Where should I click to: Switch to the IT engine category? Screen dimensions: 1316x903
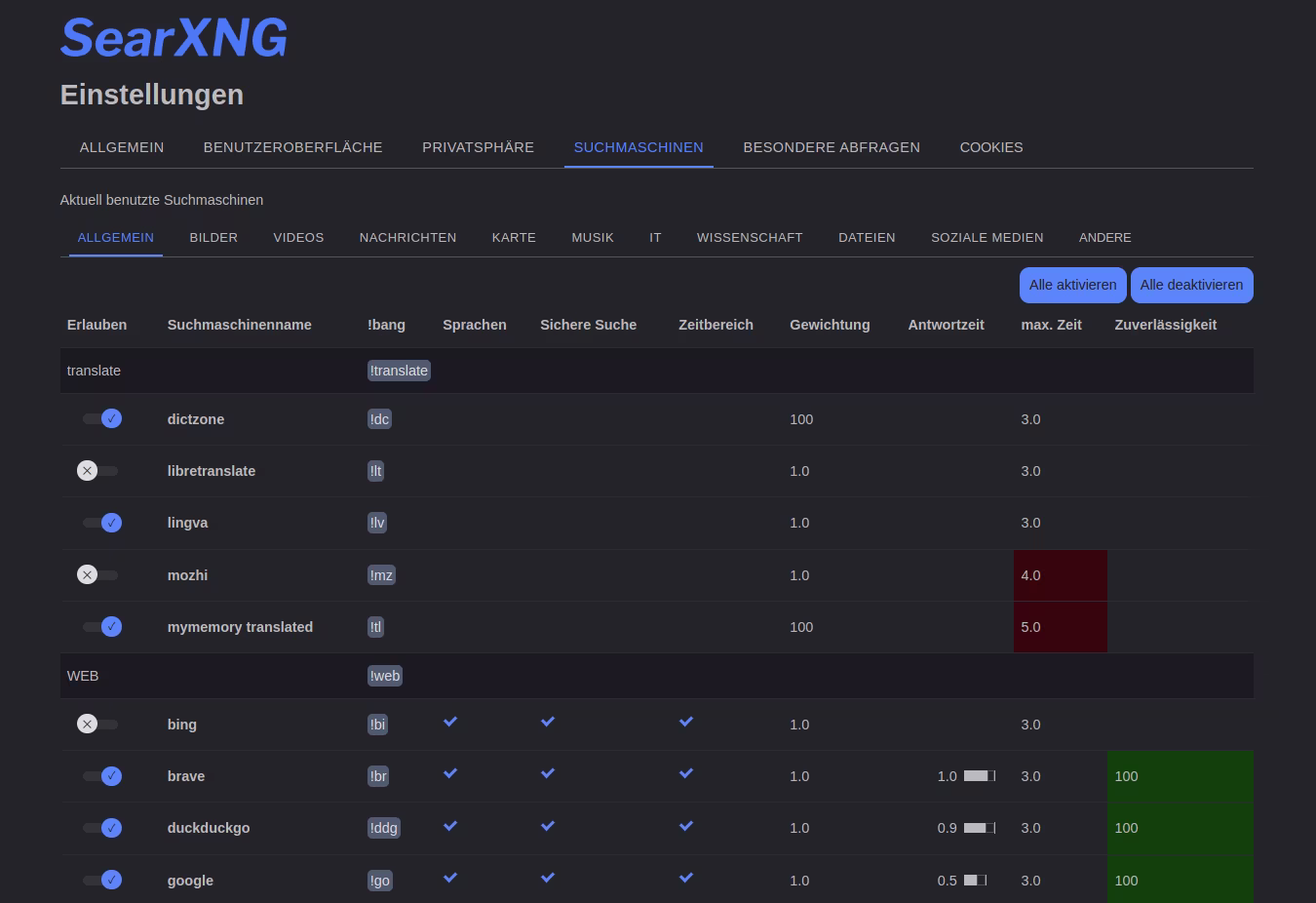tap(655, 238)
